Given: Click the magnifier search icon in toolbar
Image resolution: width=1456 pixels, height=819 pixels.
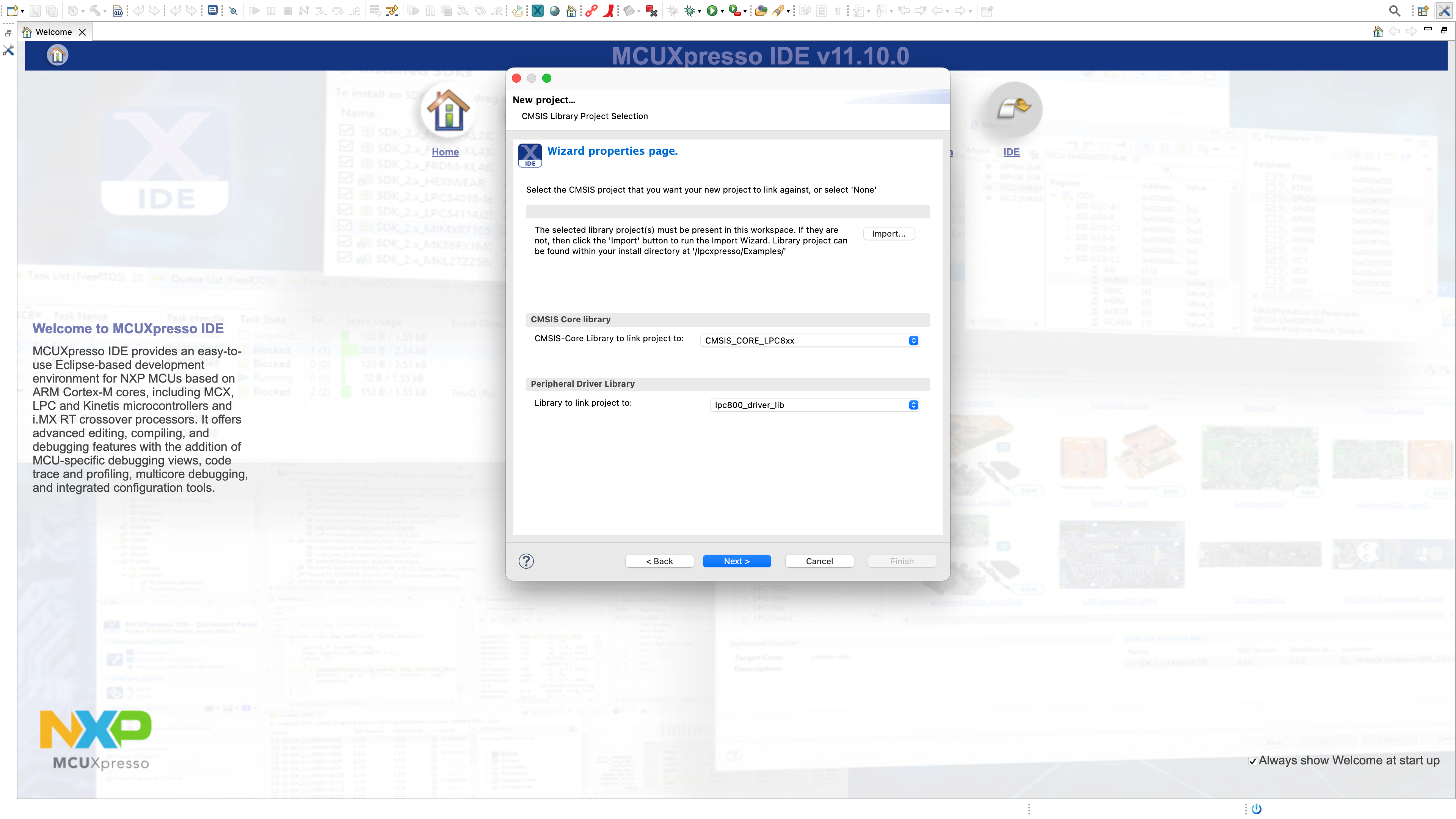Looking at the screenshot, I should [x=1395, y=11].
